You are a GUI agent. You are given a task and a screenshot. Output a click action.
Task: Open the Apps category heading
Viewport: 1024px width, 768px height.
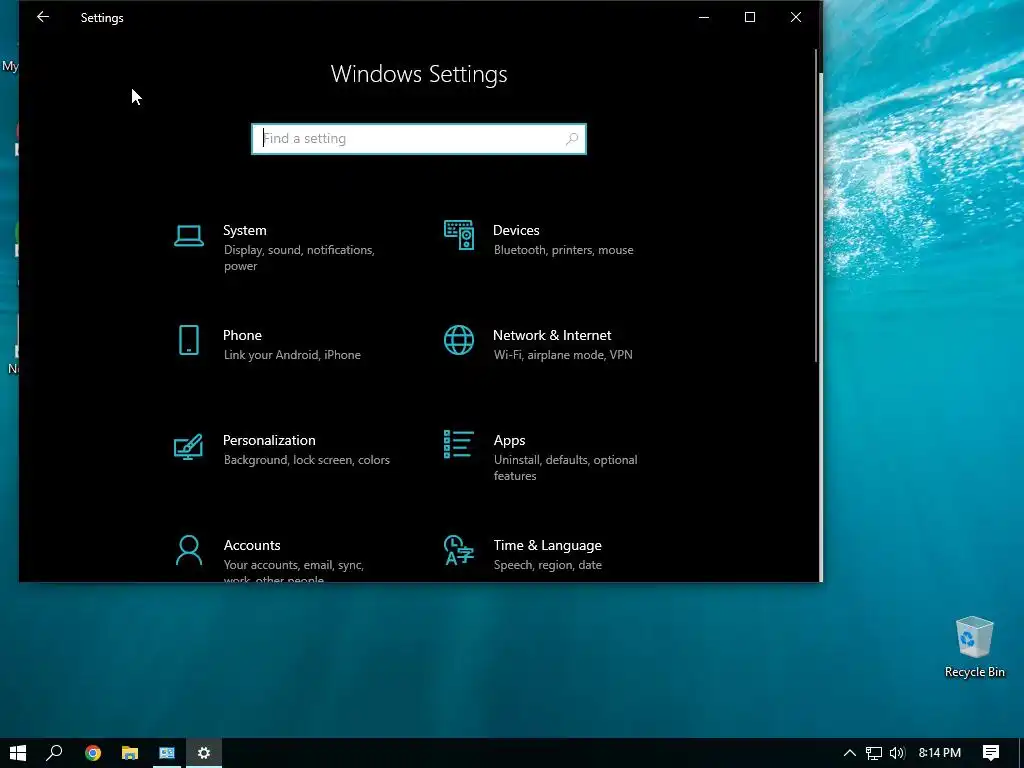pos(509,440)
